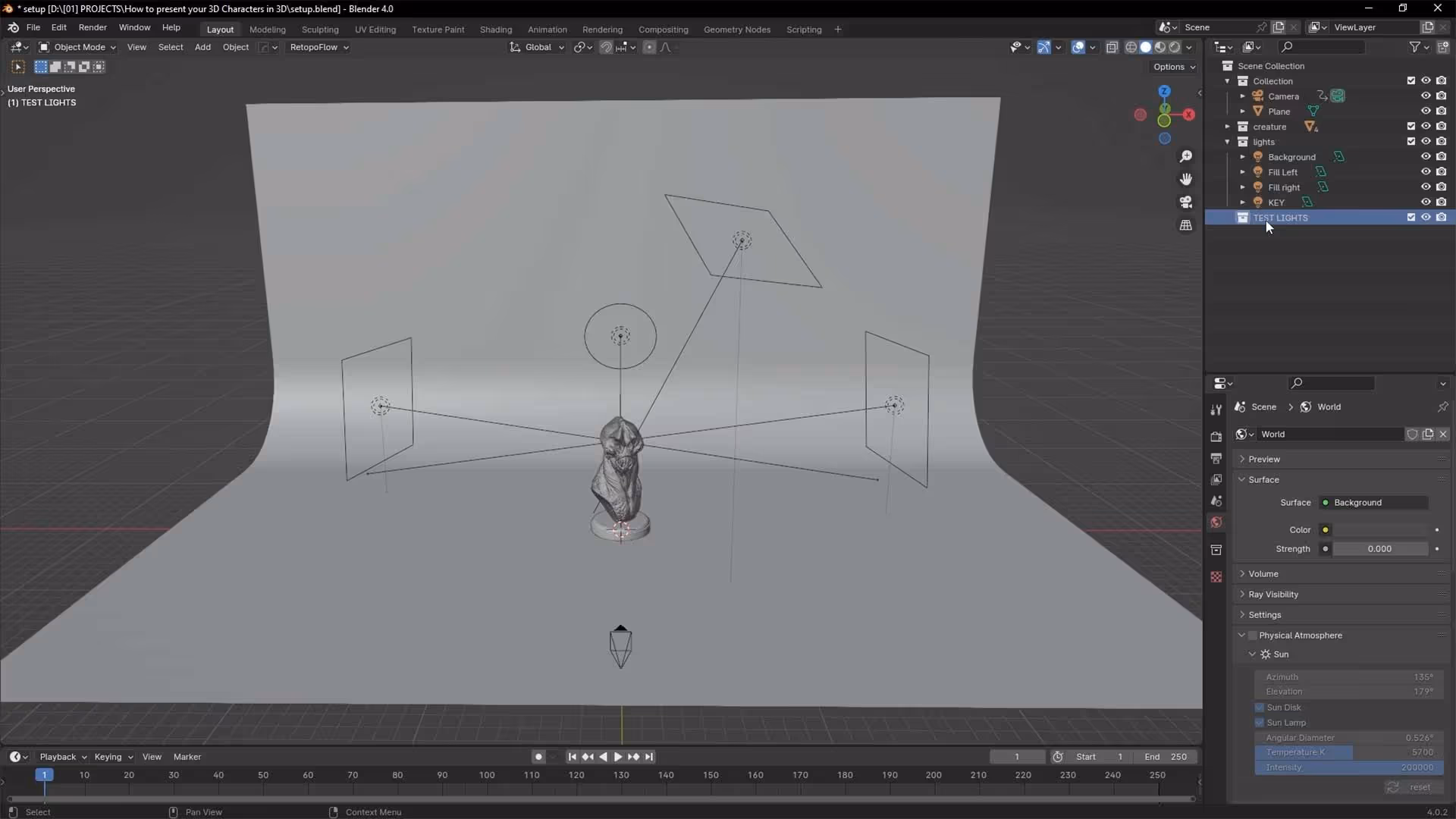Screen dimensions: 1456x819
Task: Switch to the Shading workspace tab
Action: pyautogui.click(x=496, y=30)
